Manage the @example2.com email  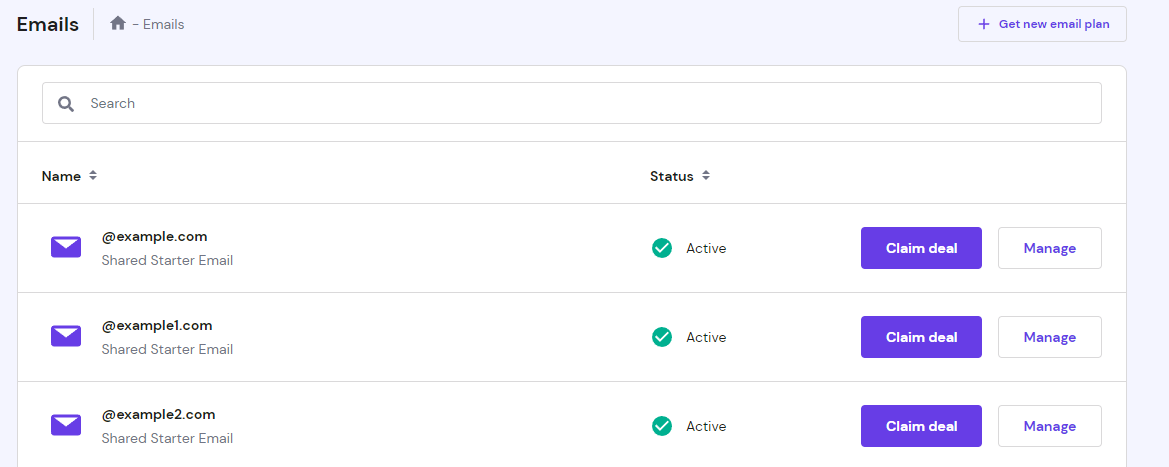click(1050, 426)
